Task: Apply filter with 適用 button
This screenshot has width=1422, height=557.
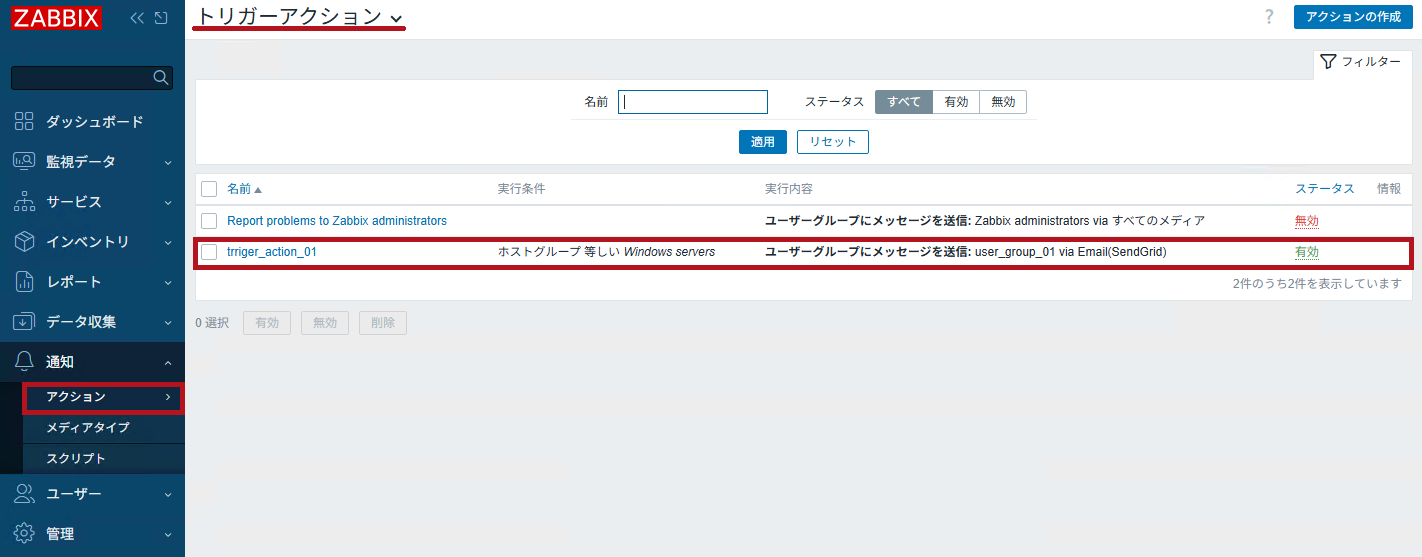Action: coord(763,142)
